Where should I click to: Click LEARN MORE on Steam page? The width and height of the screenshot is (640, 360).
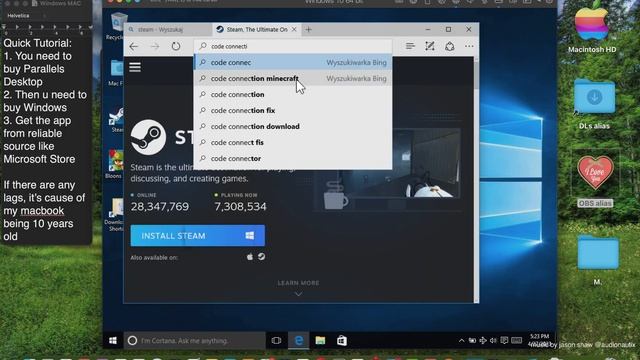[298, 283]
